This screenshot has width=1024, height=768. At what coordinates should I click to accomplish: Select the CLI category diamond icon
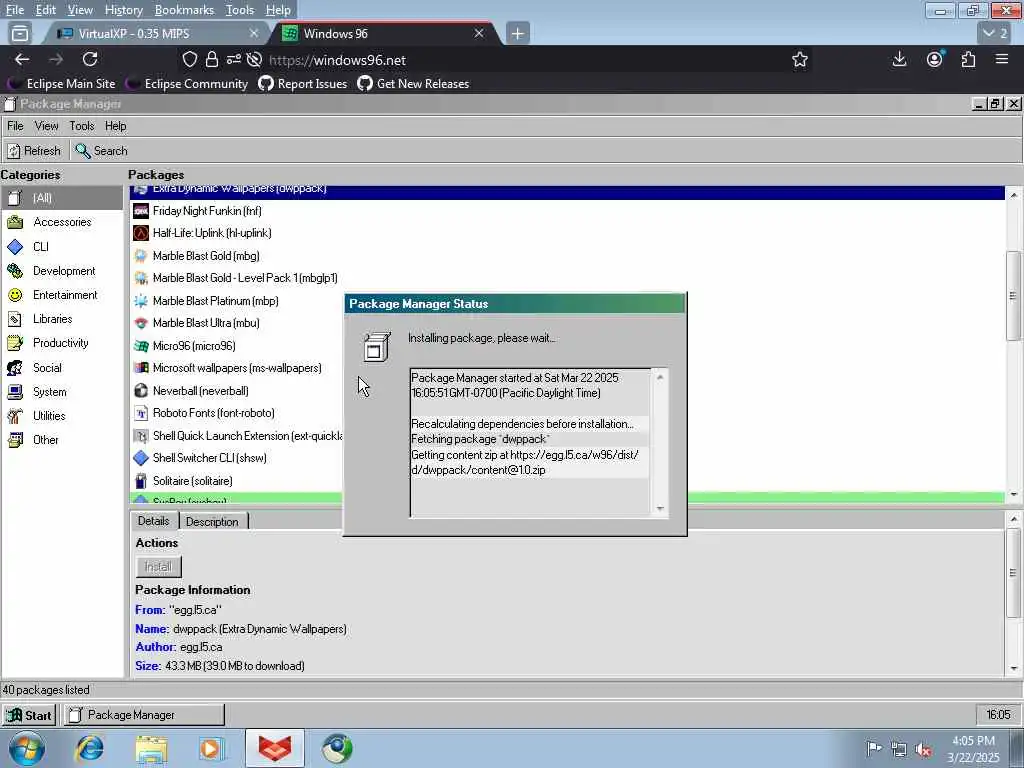[x=15, y=247]
